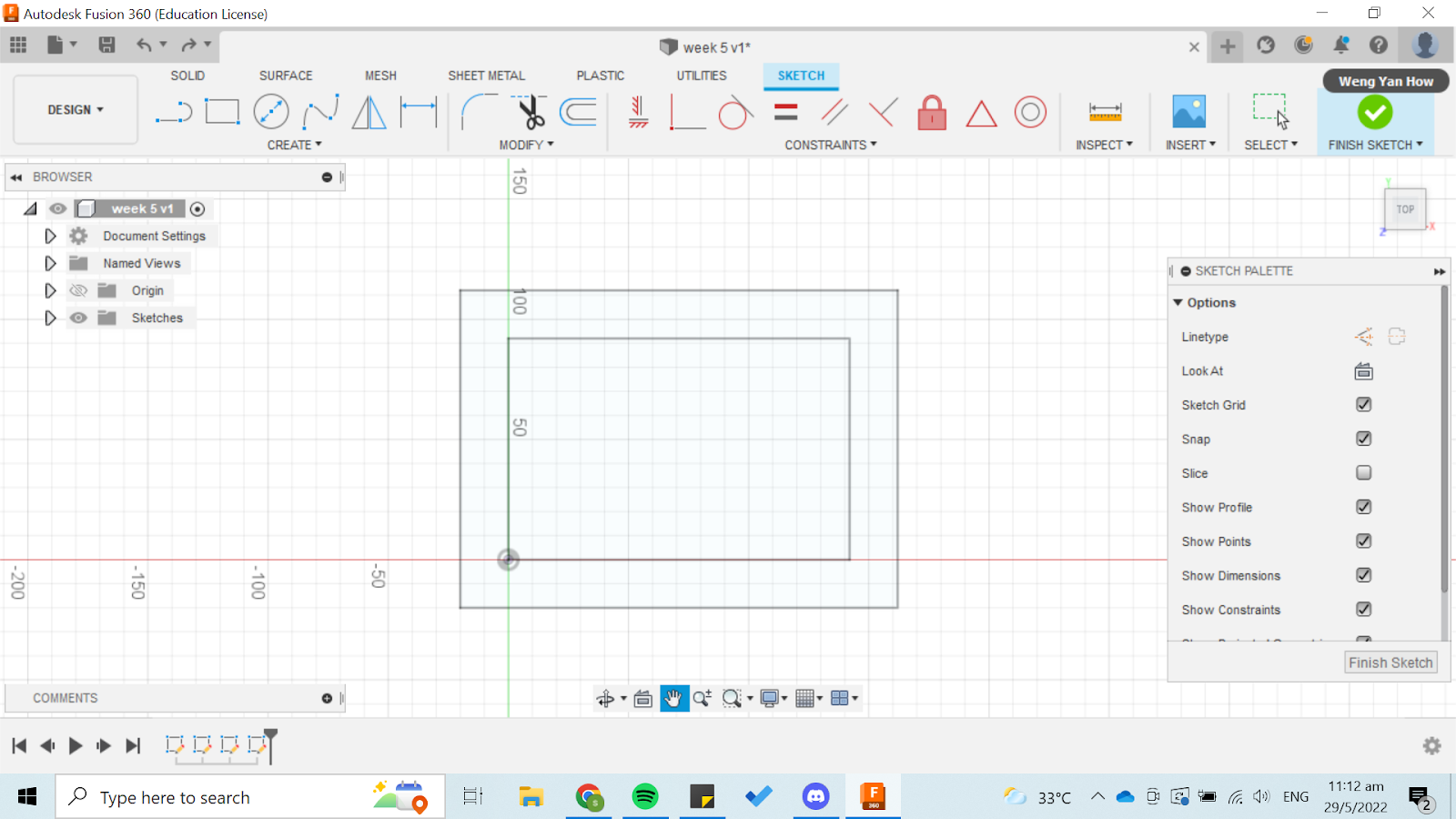1456x819 pixels.
Task: Open the INSERT dropdown menu
Action: click(1190, 145)
